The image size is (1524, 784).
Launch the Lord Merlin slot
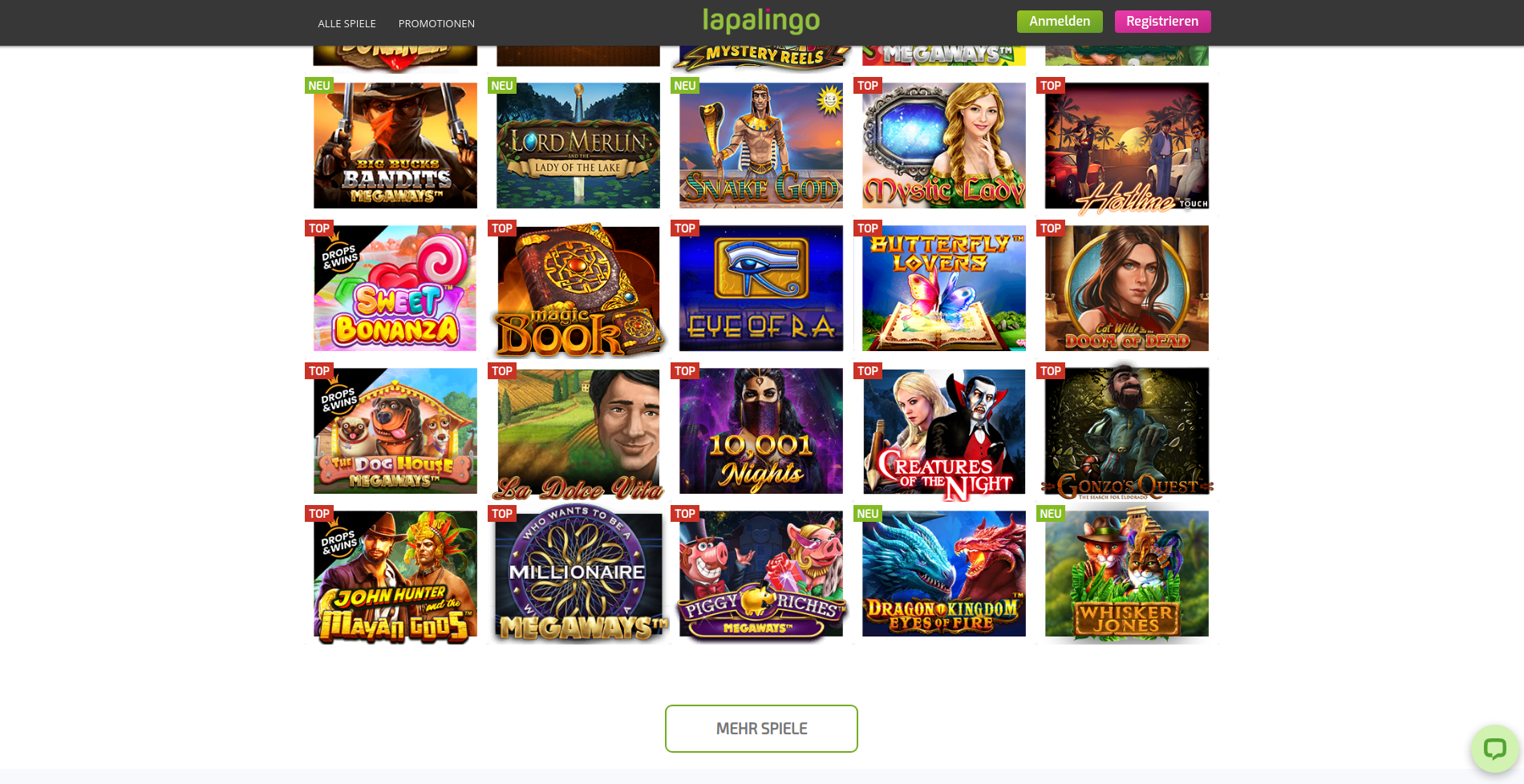pyautogui.click(x=578, y=145)
